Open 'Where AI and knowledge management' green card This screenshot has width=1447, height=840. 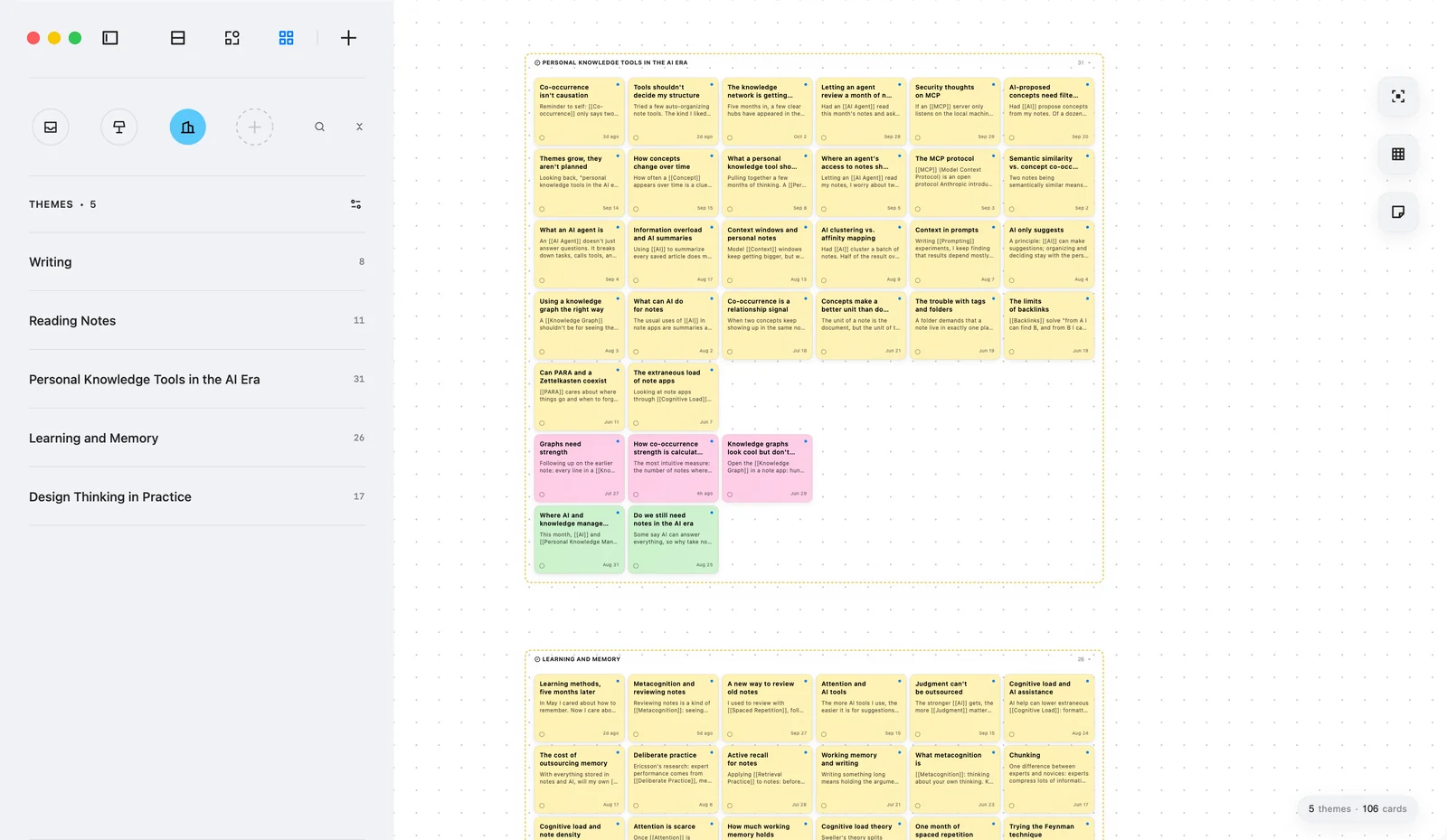(579, 540)
